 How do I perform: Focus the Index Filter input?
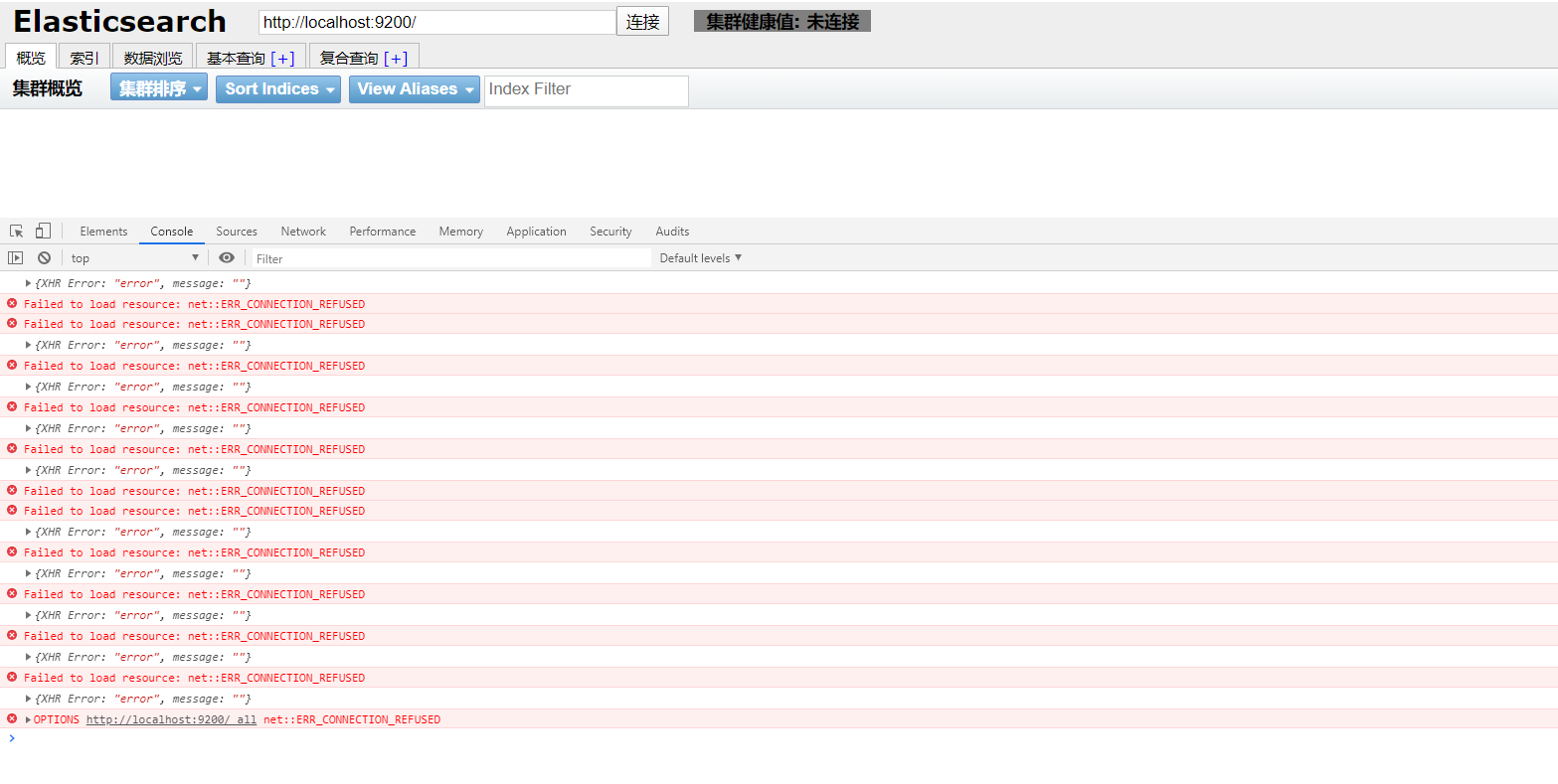click(587, 90)
